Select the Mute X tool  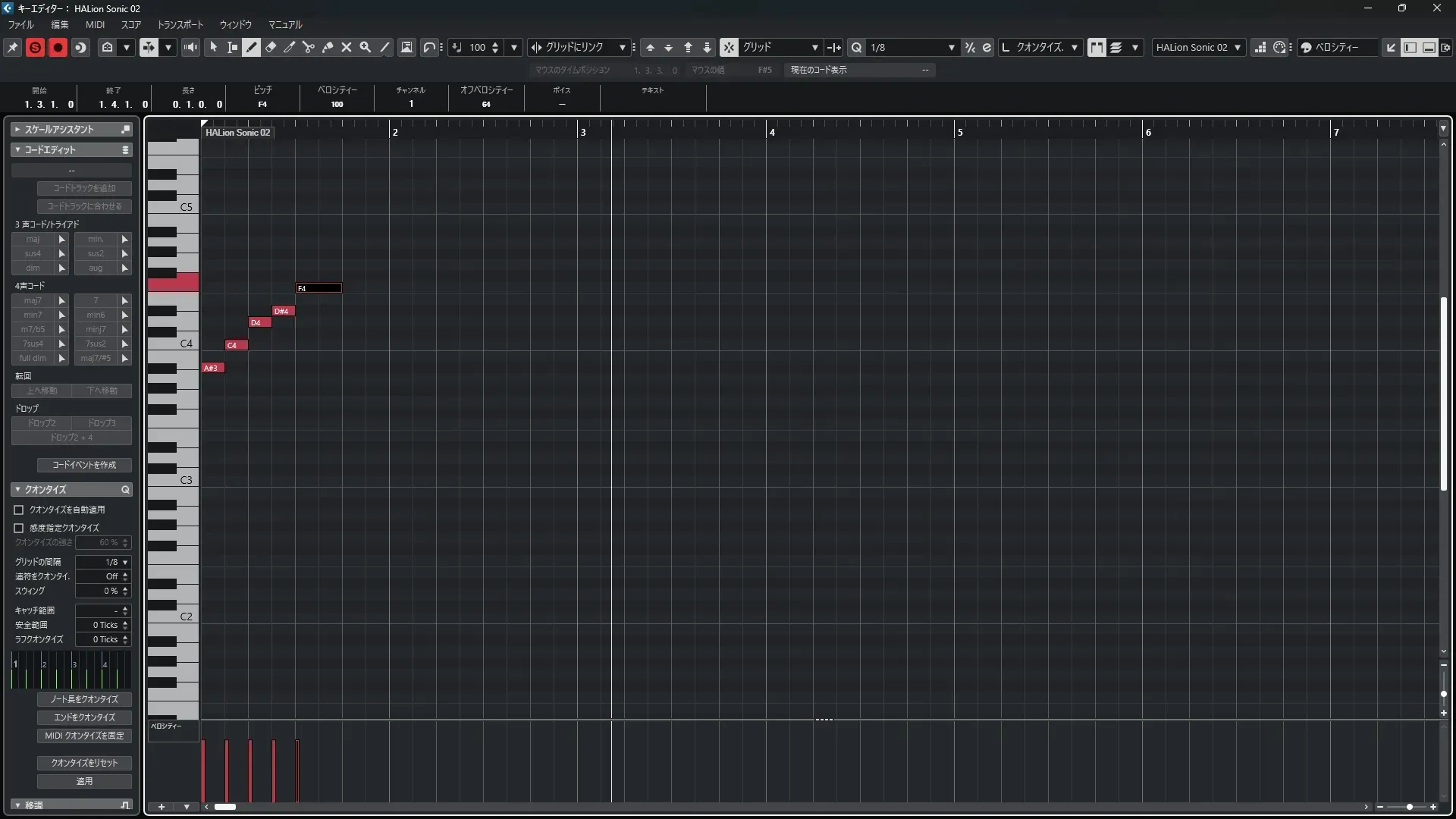[x=347, y=47]
